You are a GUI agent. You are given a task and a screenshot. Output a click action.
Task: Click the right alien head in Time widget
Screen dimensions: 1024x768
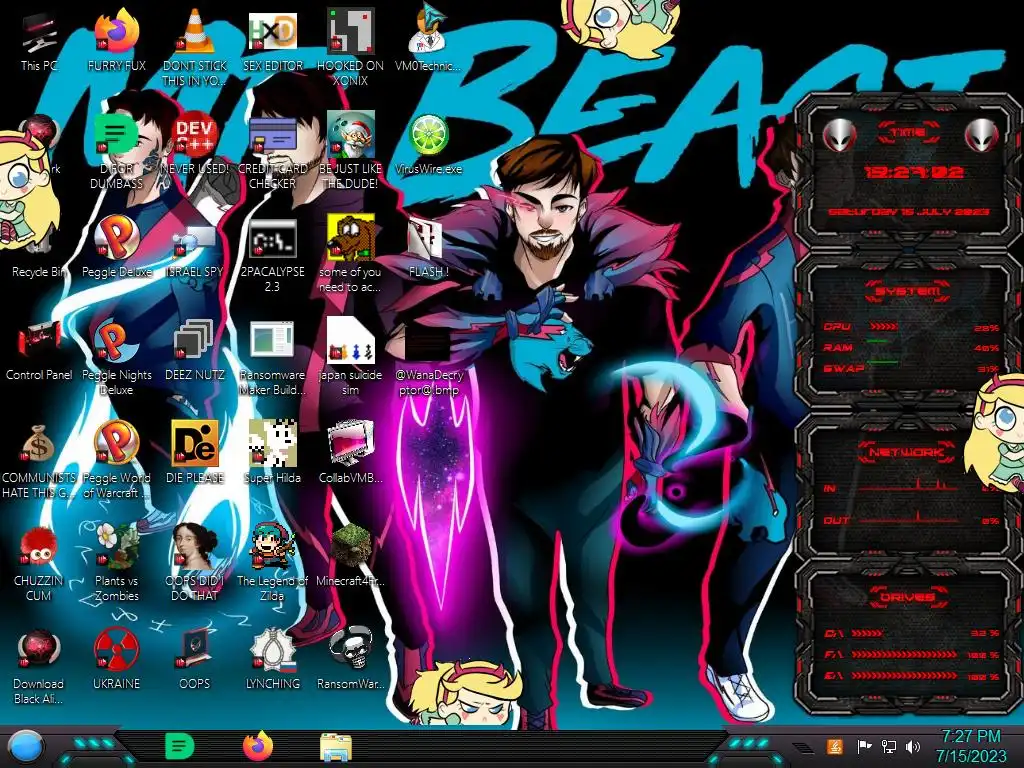[x=982, y=135]
